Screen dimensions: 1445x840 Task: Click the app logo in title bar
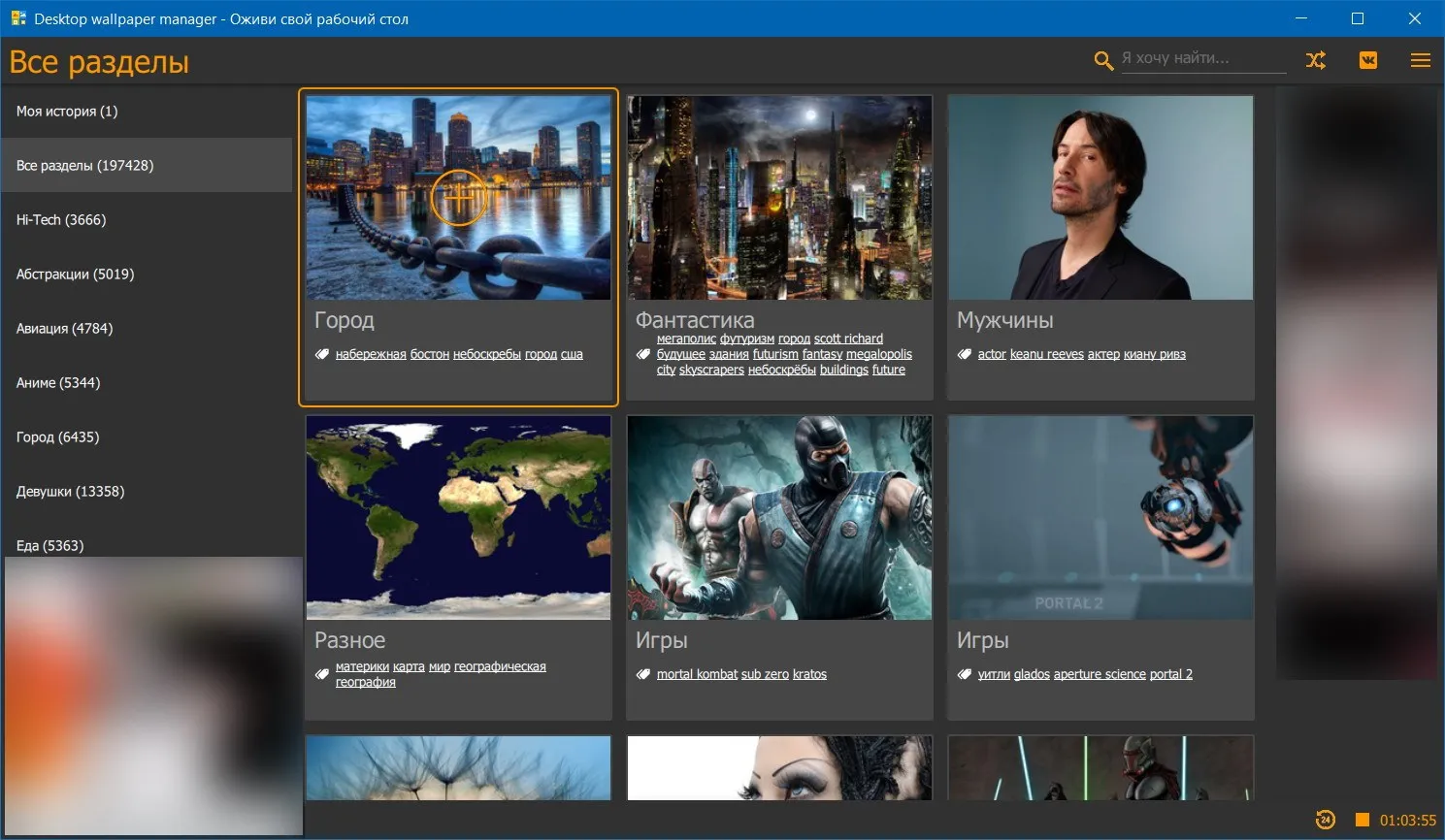coord(17,18)
